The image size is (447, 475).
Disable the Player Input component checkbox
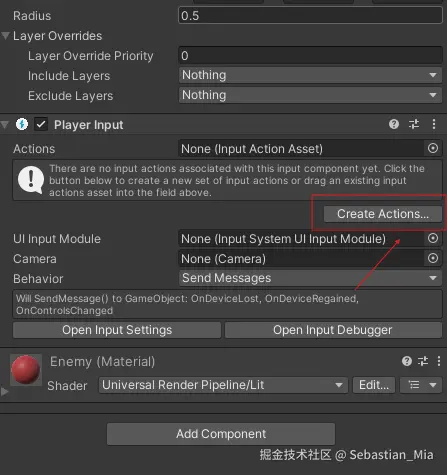[41, 124]
